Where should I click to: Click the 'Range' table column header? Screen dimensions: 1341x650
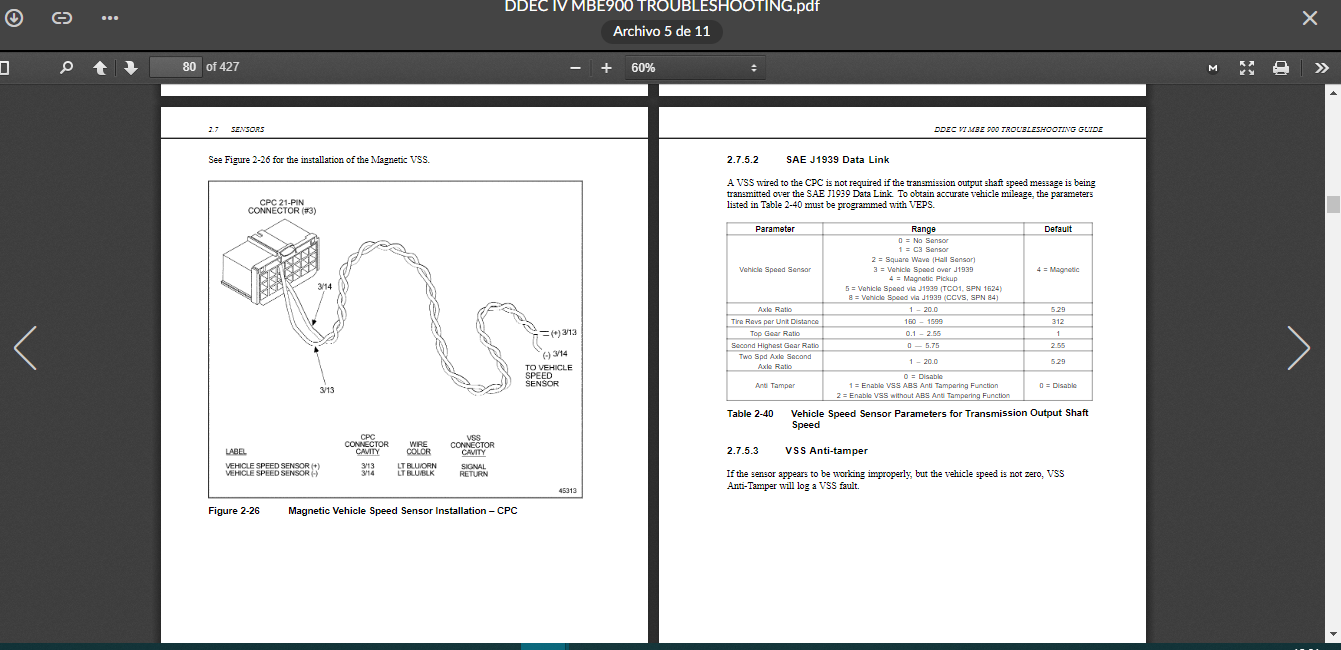[923, 229]
